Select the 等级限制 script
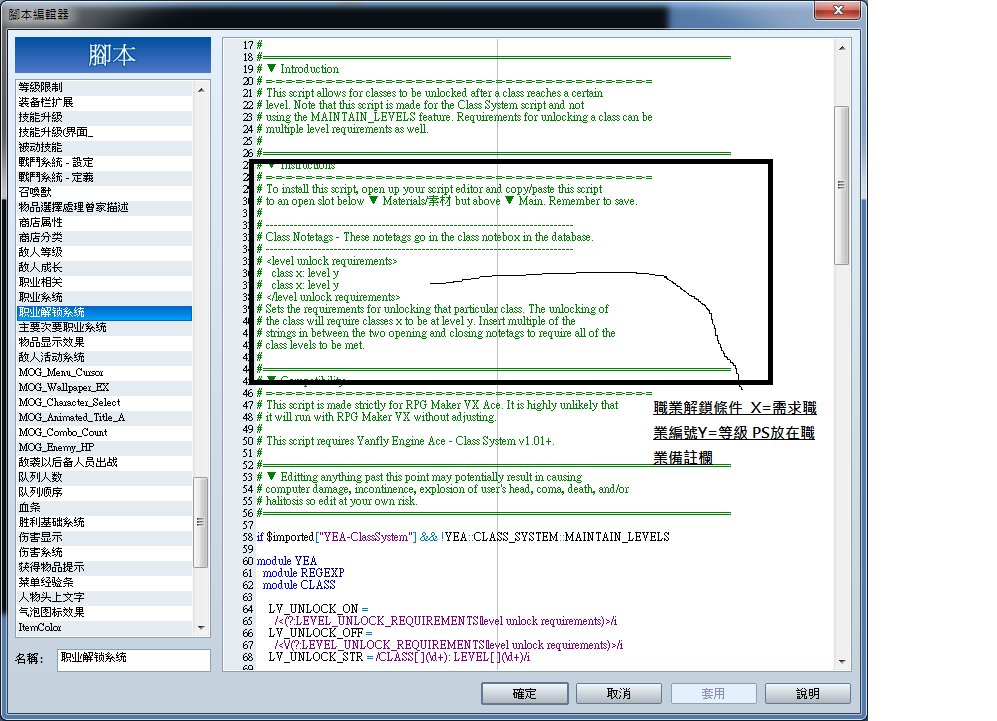Screen dimensions: 997x721 104,87
